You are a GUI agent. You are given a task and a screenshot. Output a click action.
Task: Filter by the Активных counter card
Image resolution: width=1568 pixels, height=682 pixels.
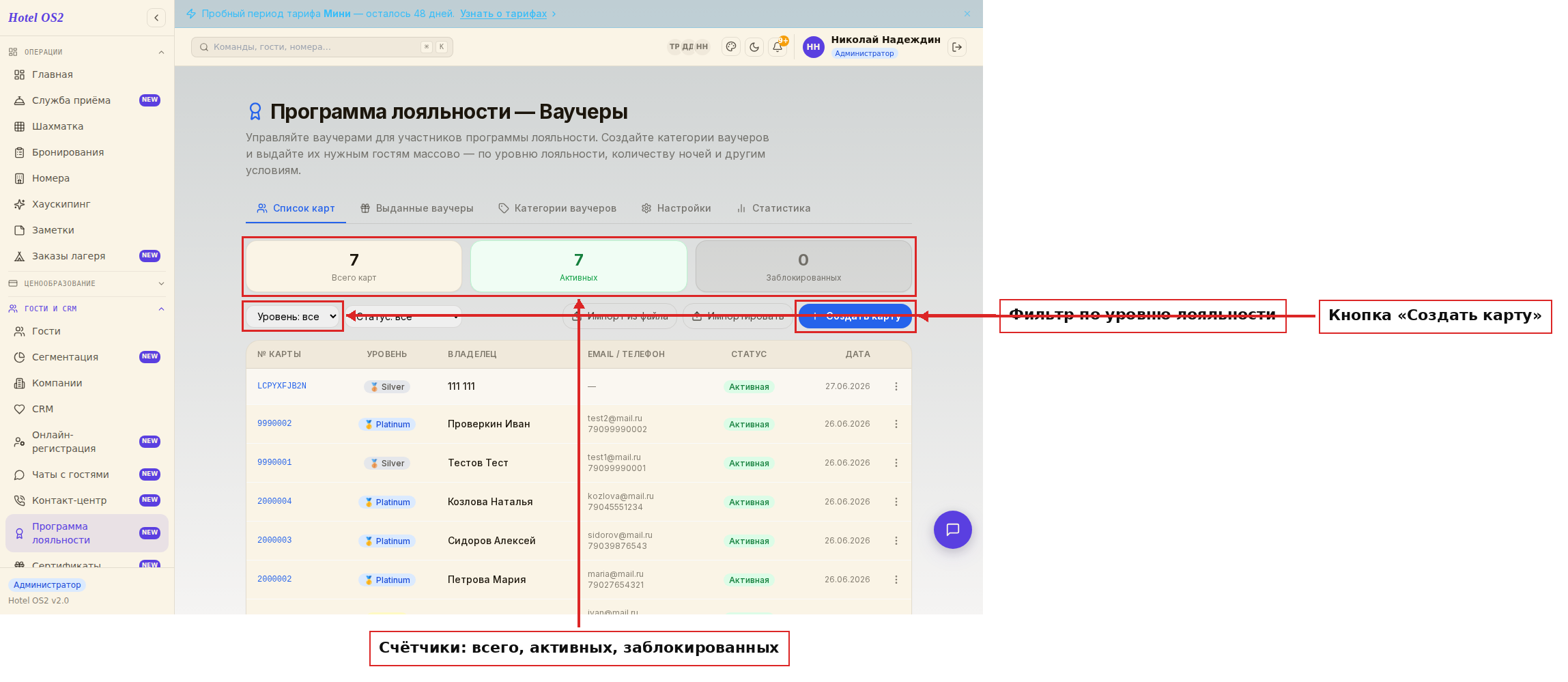click(579, 266)
